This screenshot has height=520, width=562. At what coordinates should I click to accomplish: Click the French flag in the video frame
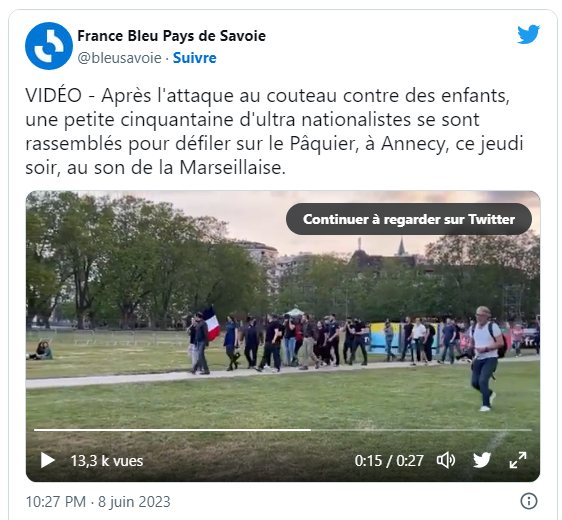point(211,324)
